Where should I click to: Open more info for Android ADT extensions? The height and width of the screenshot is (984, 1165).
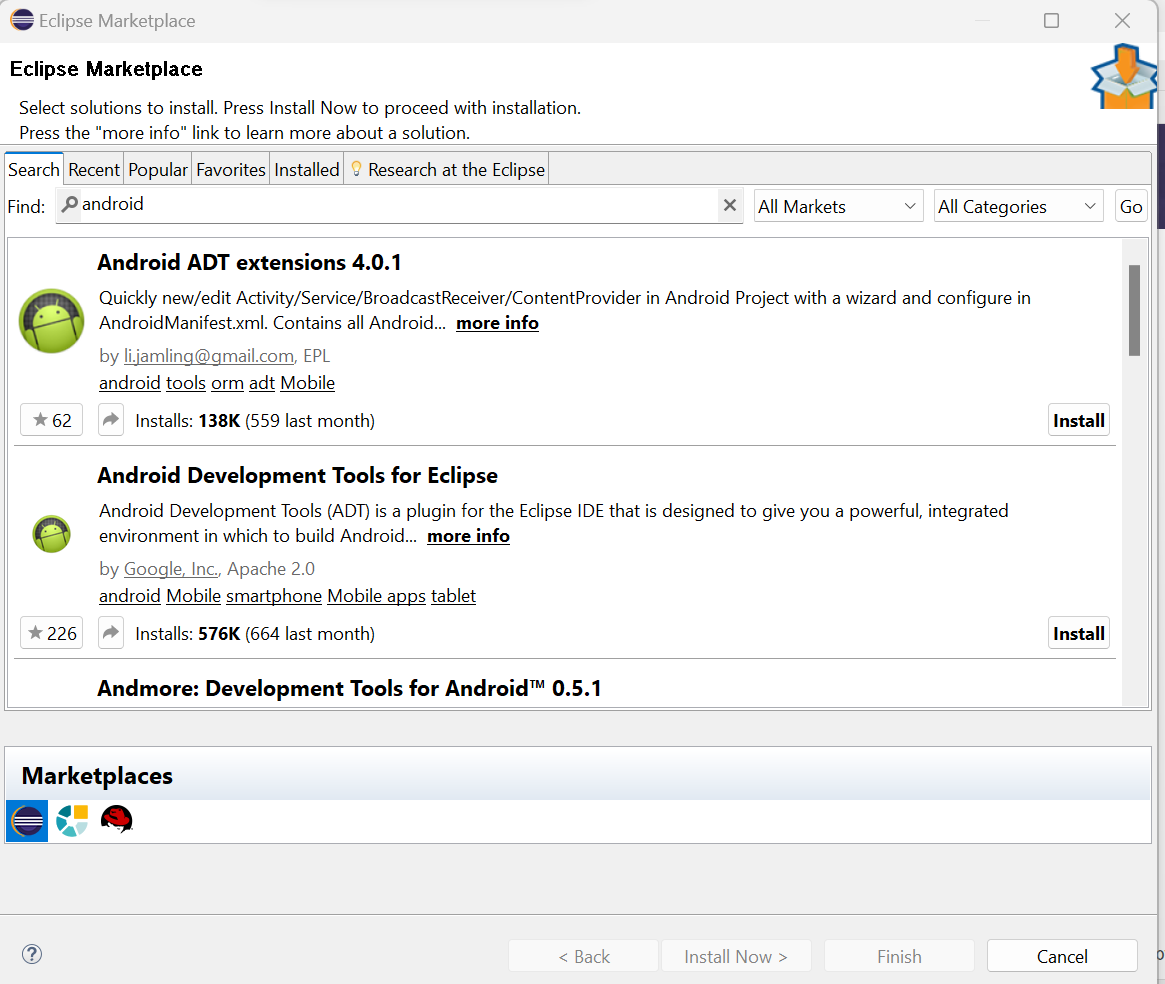click(497, 323)
